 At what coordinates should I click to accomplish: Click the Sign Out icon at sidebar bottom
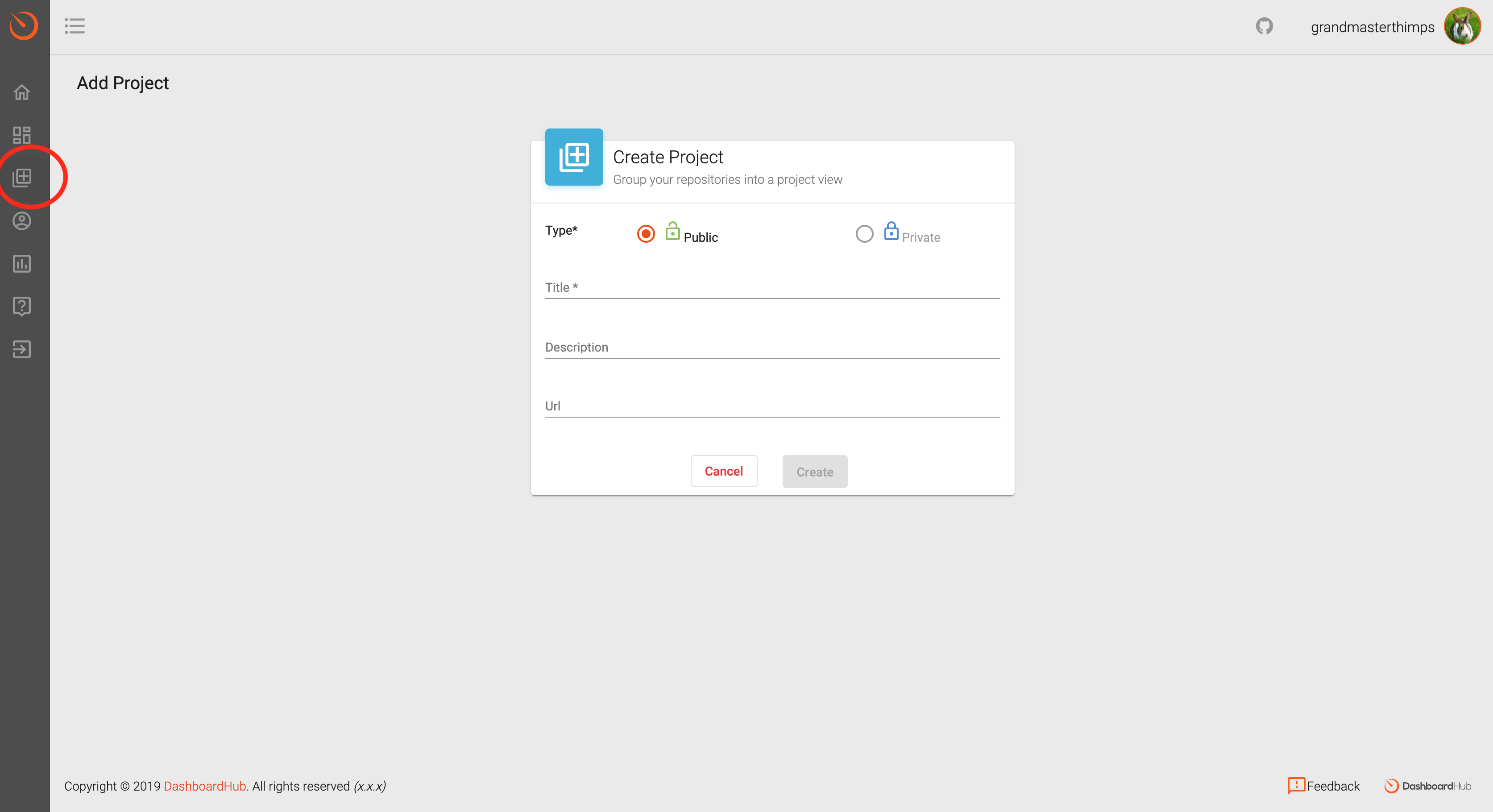[21, 349]
